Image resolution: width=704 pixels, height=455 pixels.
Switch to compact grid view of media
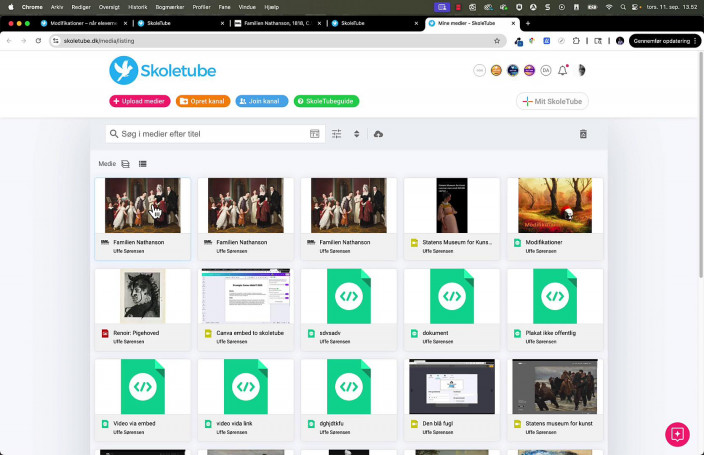pos(126,163)
